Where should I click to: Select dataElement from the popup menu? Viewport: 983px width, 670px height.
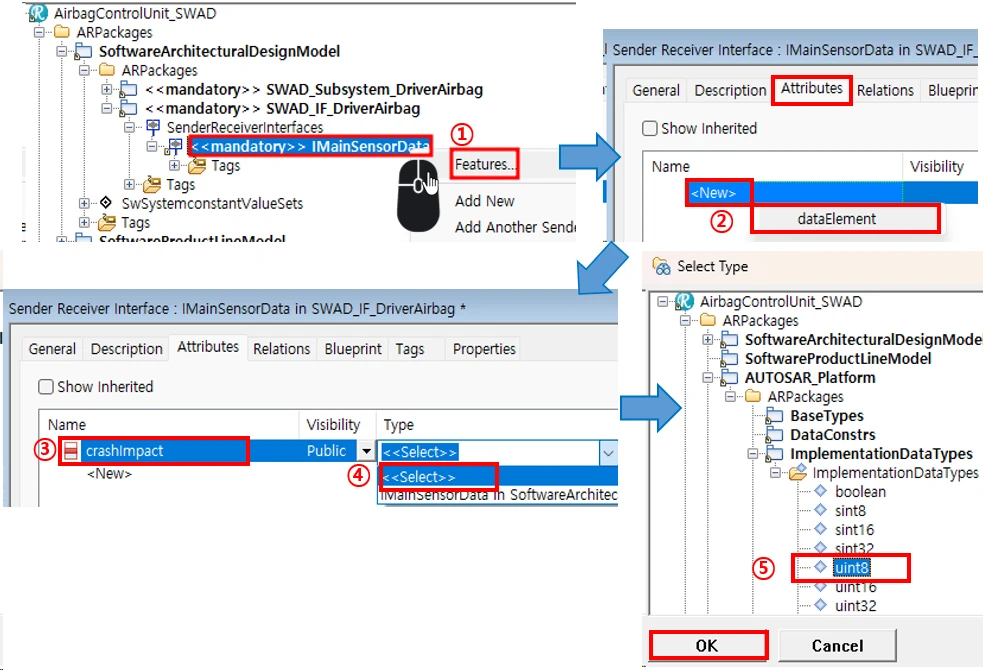[x=836, y=218]
